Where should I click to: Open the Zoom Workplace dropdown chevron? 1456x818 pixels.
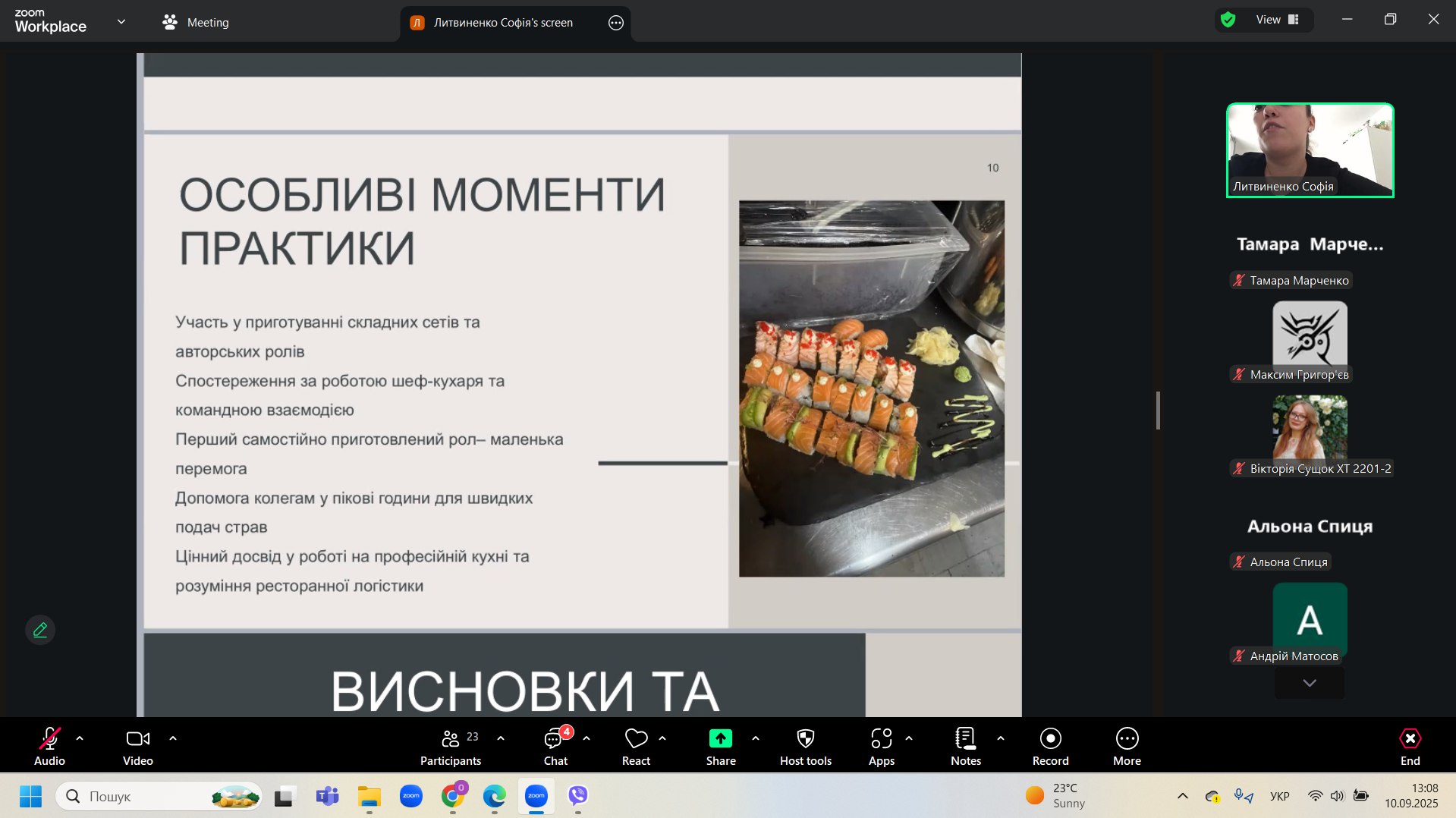coord(121,22)
